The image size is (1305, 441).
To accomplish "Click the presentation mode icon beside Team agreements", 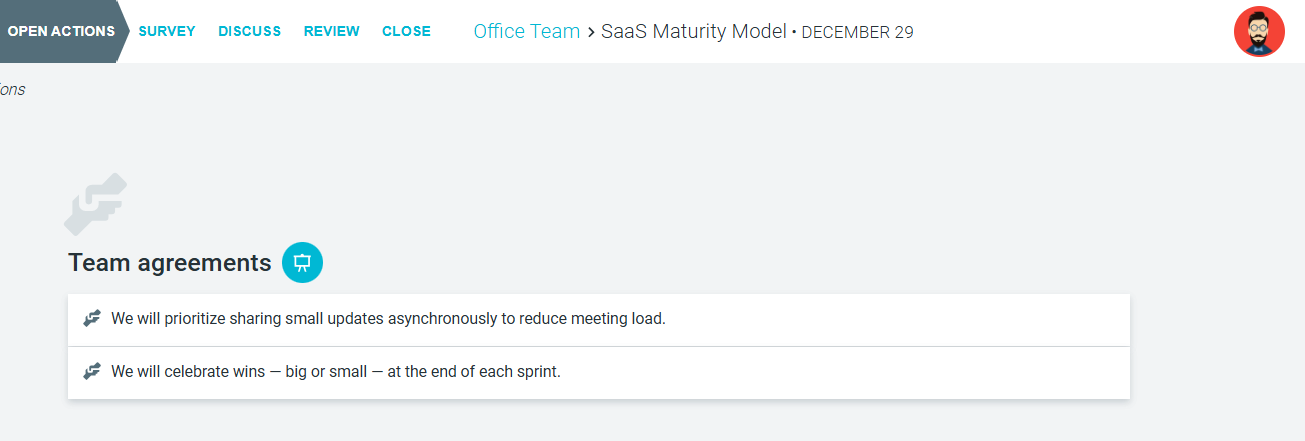I will [x=302, y=262].
